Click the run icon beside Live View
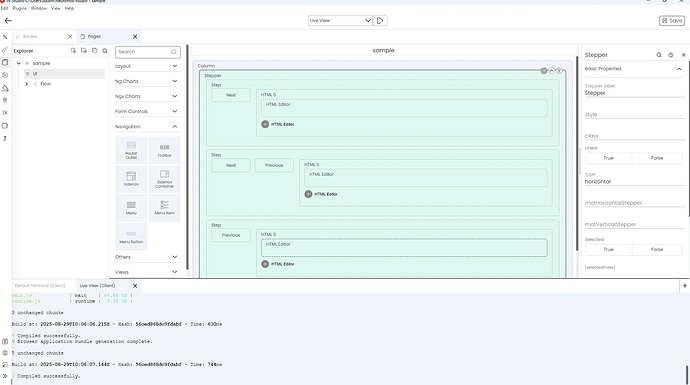This screenshot has height=385, width=690. [380, 21]
